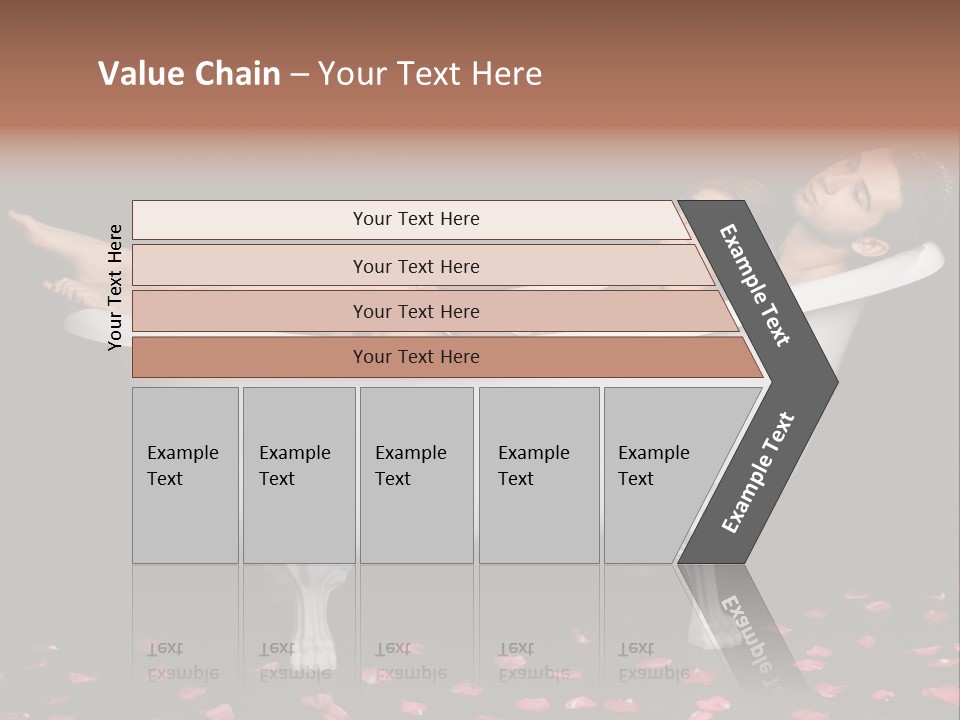Click the upper chevron arm "Example Text"

coord(756,286)
